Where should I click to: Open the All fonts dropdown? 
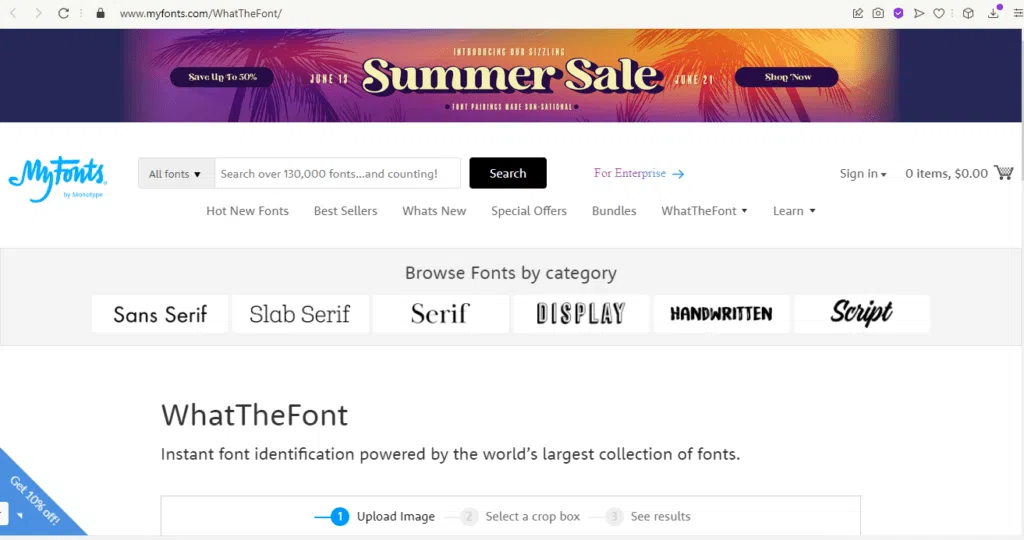tap(175, 173)
